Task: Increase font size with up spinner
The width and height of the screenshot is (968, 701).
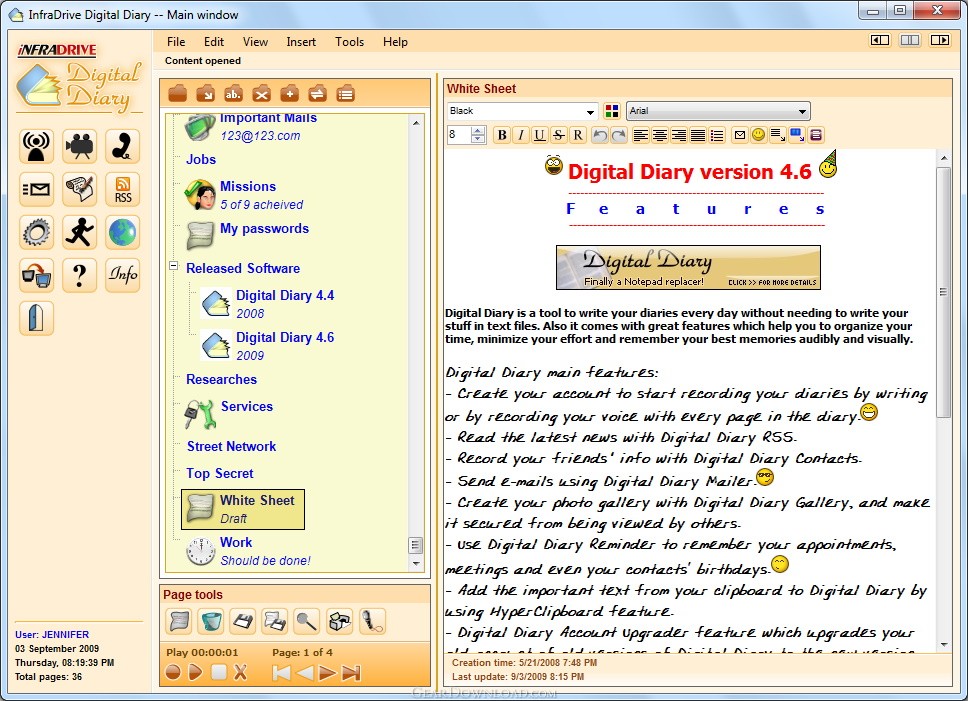Action: click(x=478, y=130)
